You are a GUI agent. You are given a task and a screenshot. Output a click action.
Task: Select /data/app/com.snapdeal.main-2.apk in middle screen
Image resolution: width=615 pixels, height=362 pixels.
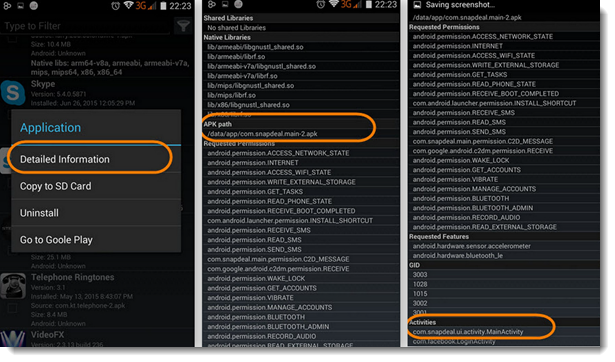click(x=262, y=134)
